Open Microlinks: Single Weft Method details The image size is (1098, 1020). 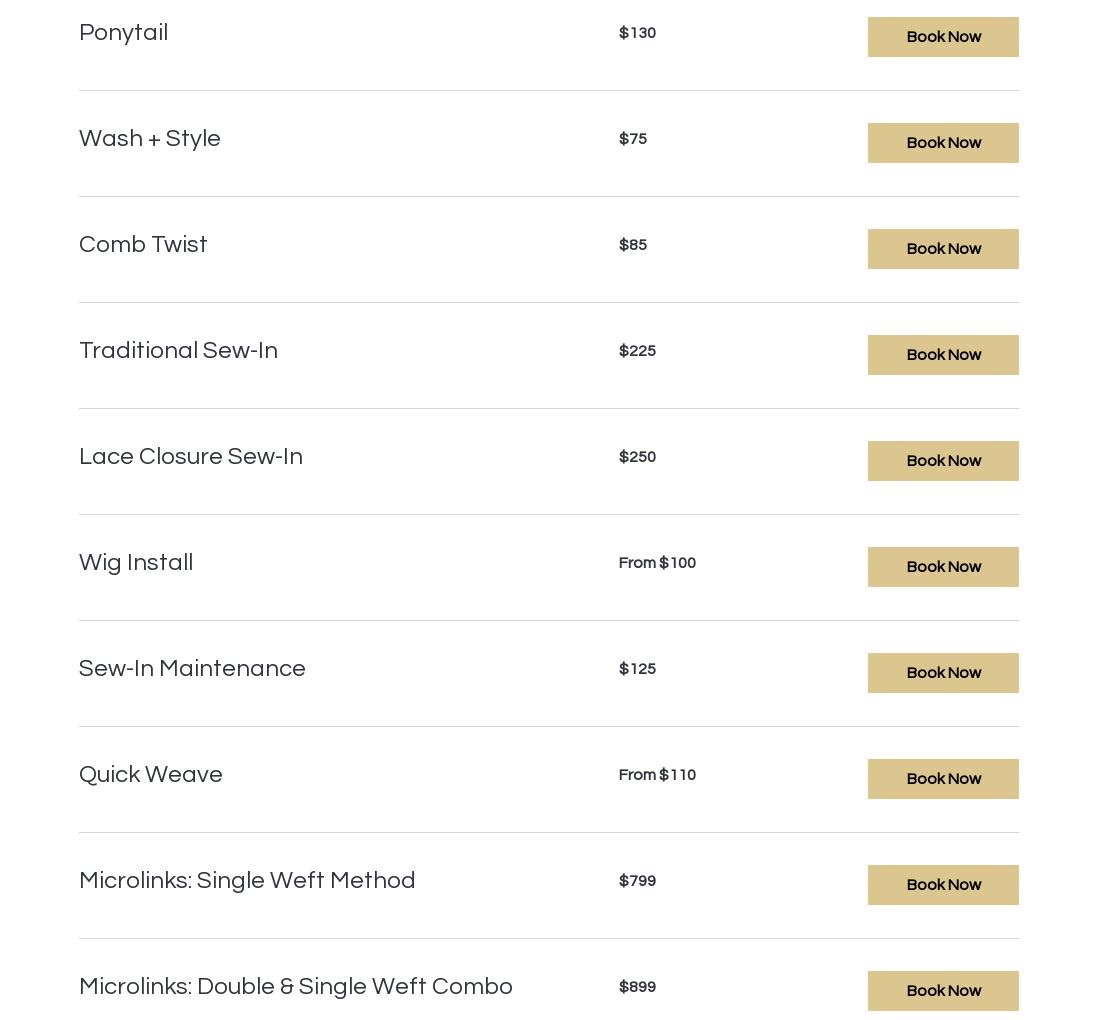pyautogui.click(x=247, y=881)
